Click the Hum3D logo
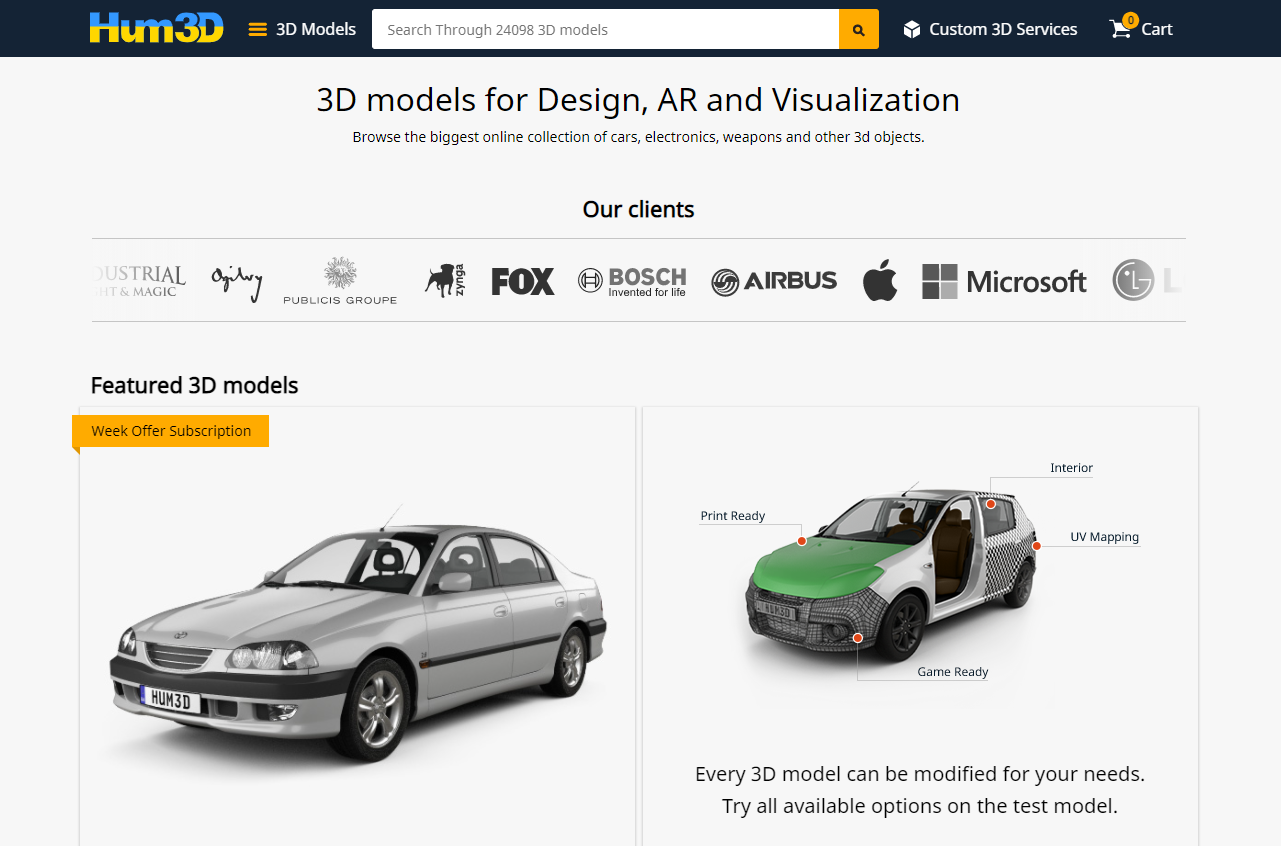 pyautogui.click(x=156, y=28)
